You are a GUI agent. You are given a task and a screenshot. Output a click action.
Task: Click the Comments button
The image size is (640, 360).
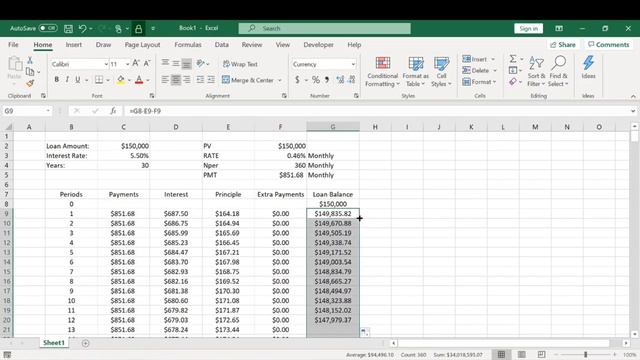click(x=609, y=44)
